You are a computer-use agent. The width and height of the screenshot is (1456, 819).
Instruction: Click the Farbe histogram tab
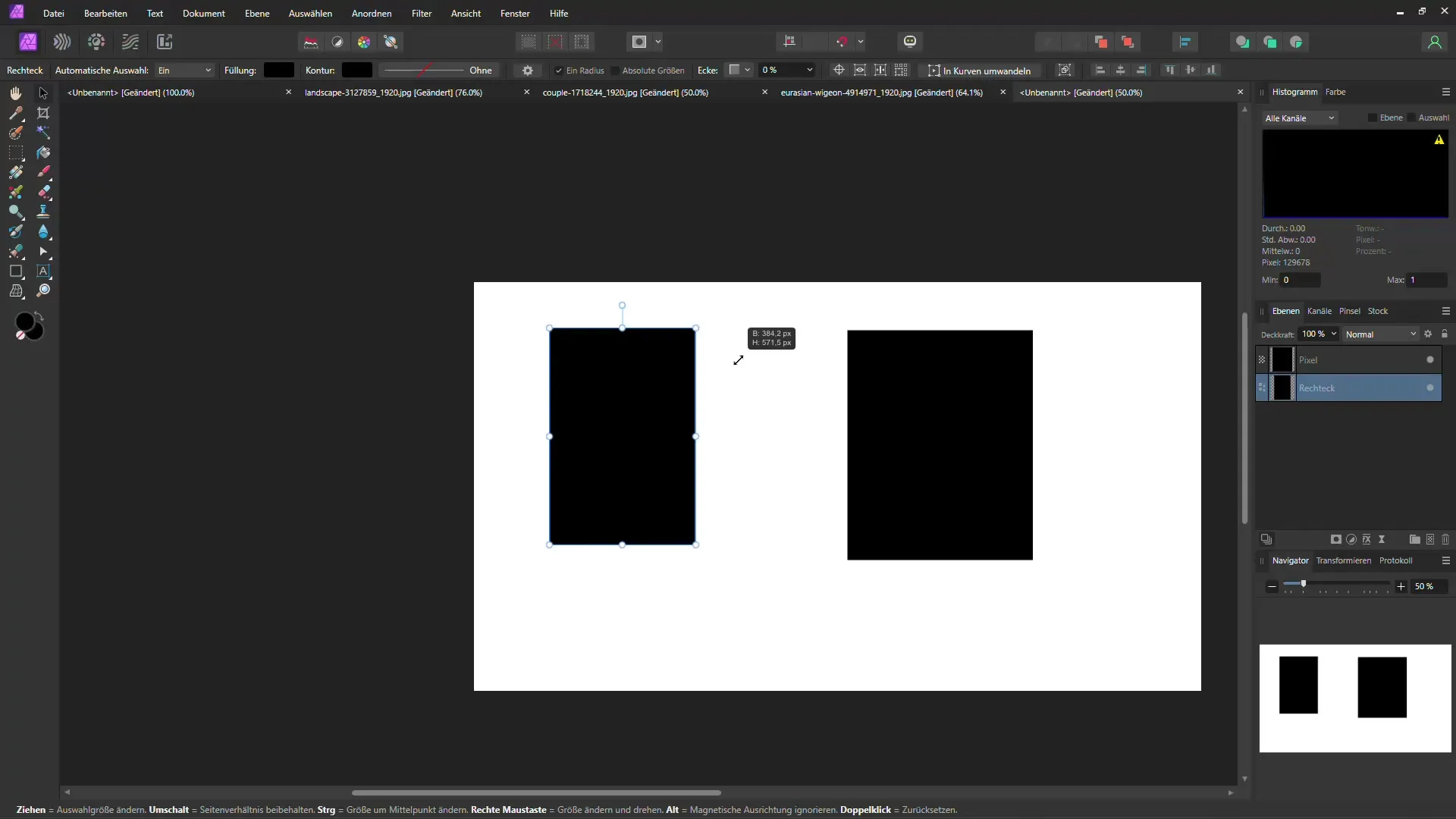1337,92
